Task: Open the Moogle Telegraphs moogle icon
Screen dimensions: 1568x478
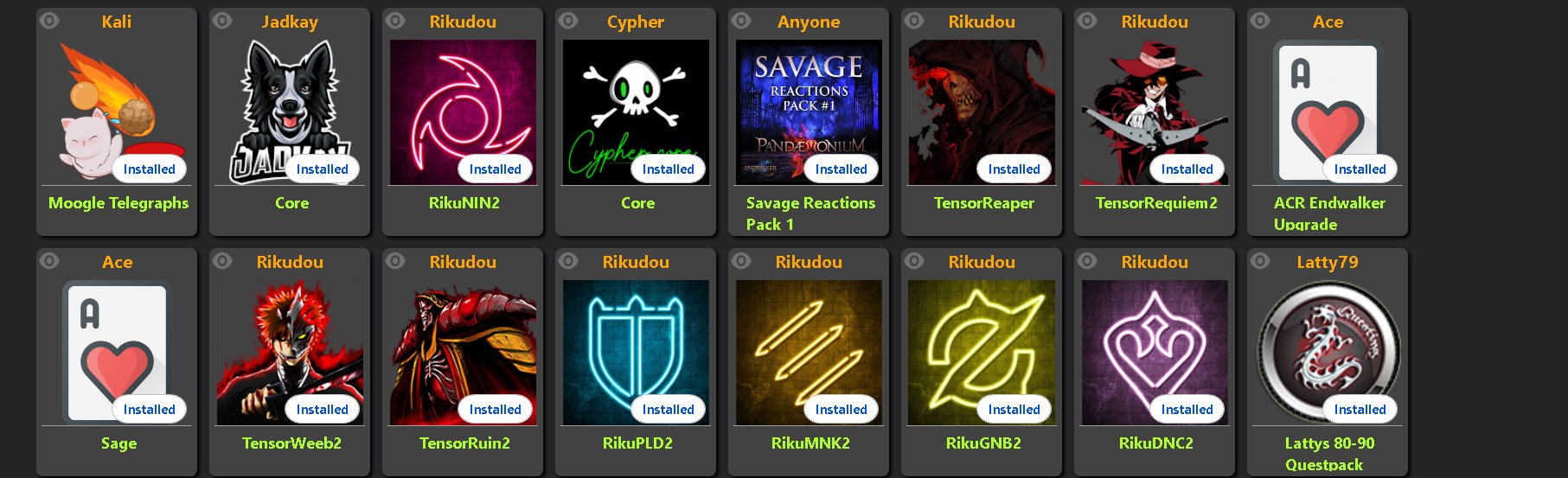Action: point(117,112)
